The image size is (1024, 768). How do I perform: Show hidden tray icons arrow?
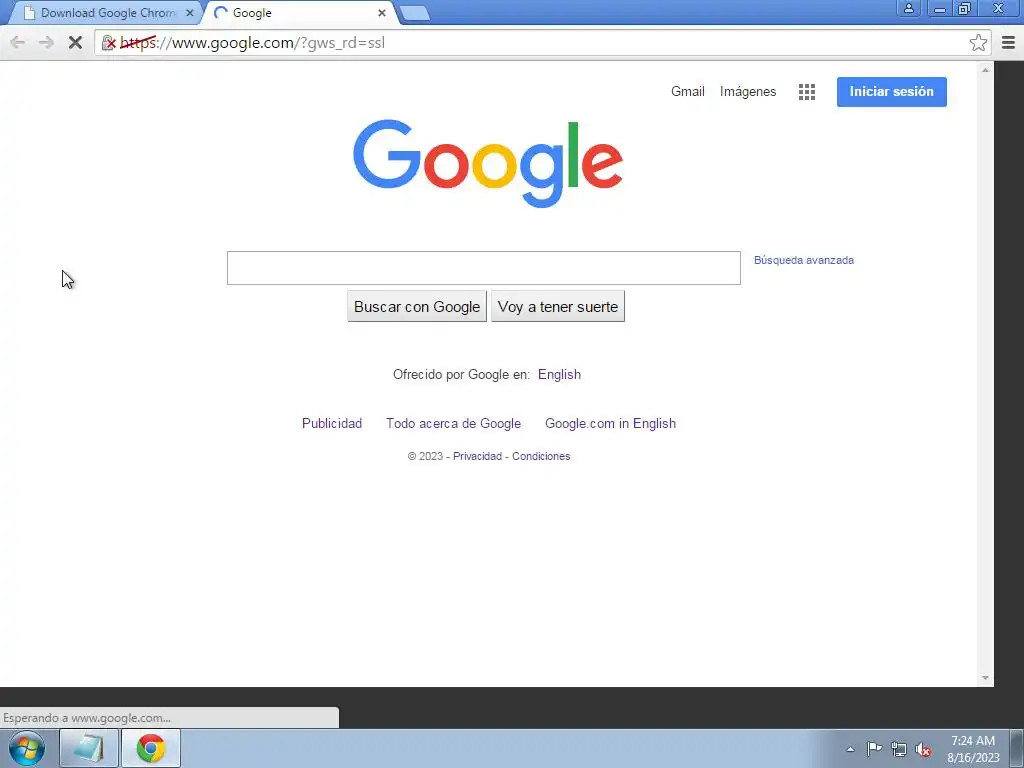click(850, 749)
